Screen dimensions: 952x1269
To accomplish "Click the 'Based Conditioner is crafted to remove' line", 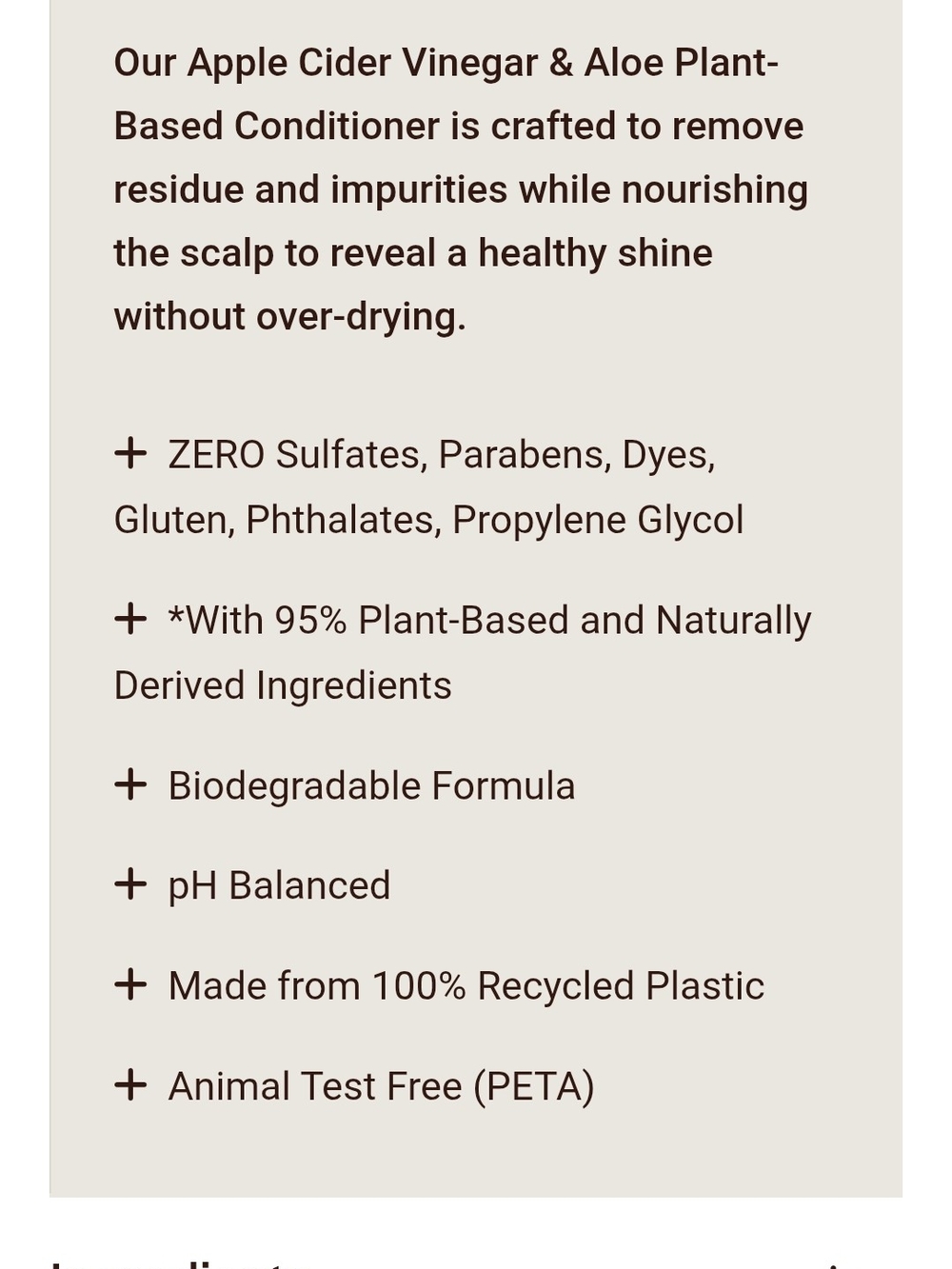I will pos(459,127).
